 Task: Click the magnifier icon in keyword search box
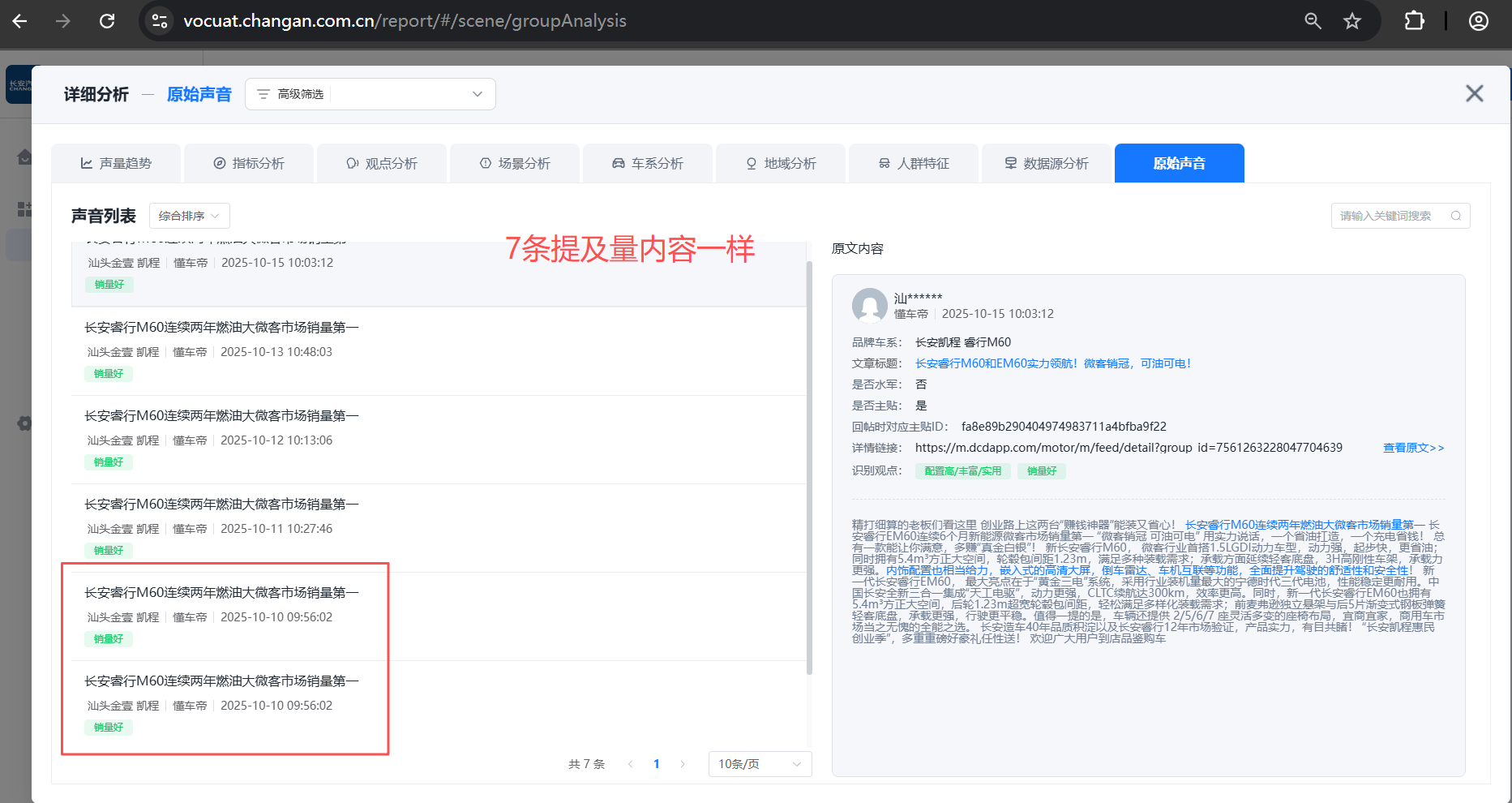pyautogui.click(x=1457, y=216)
